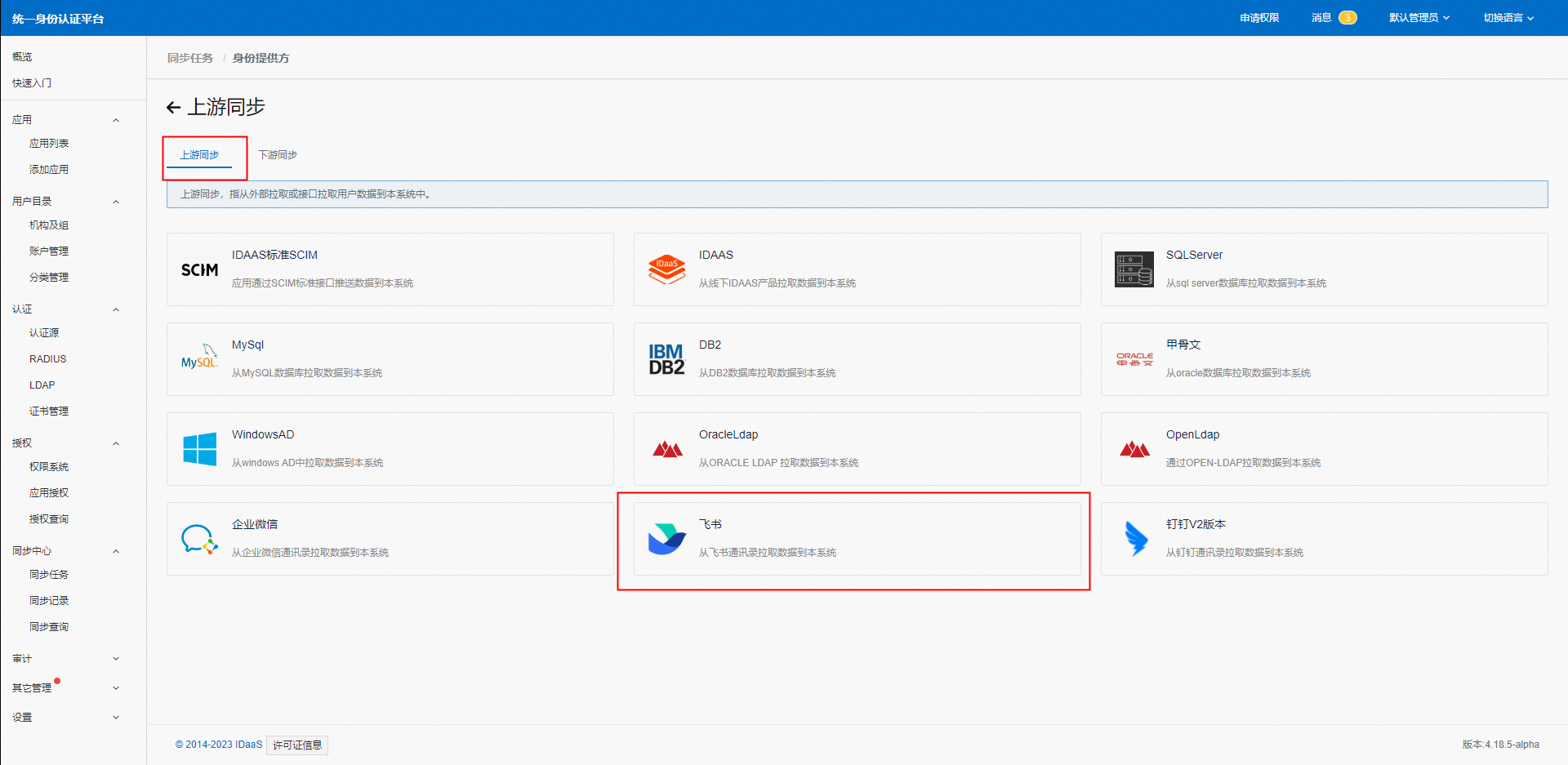This screenshot has width=1568, height=765.
Task: Expand the 设置 sidebar section
Action: (x=116, y=718)
